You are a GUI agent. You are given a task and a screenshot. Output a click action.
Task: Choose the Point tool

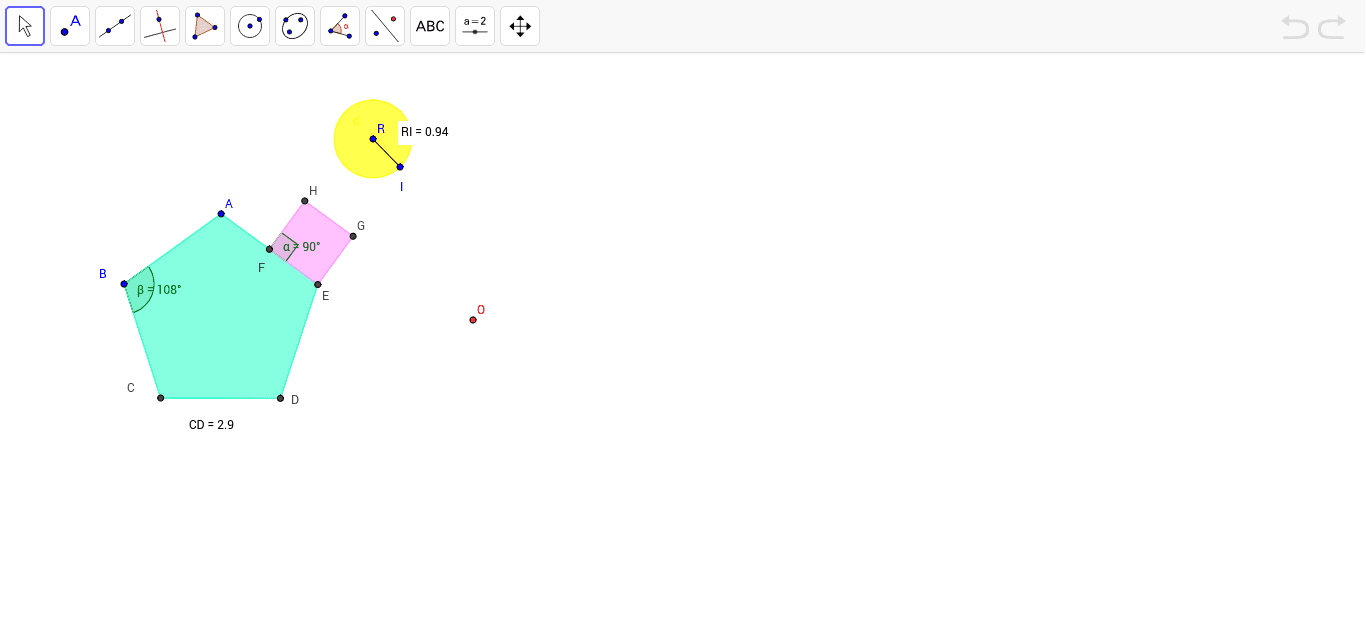(x=70, y=26)
